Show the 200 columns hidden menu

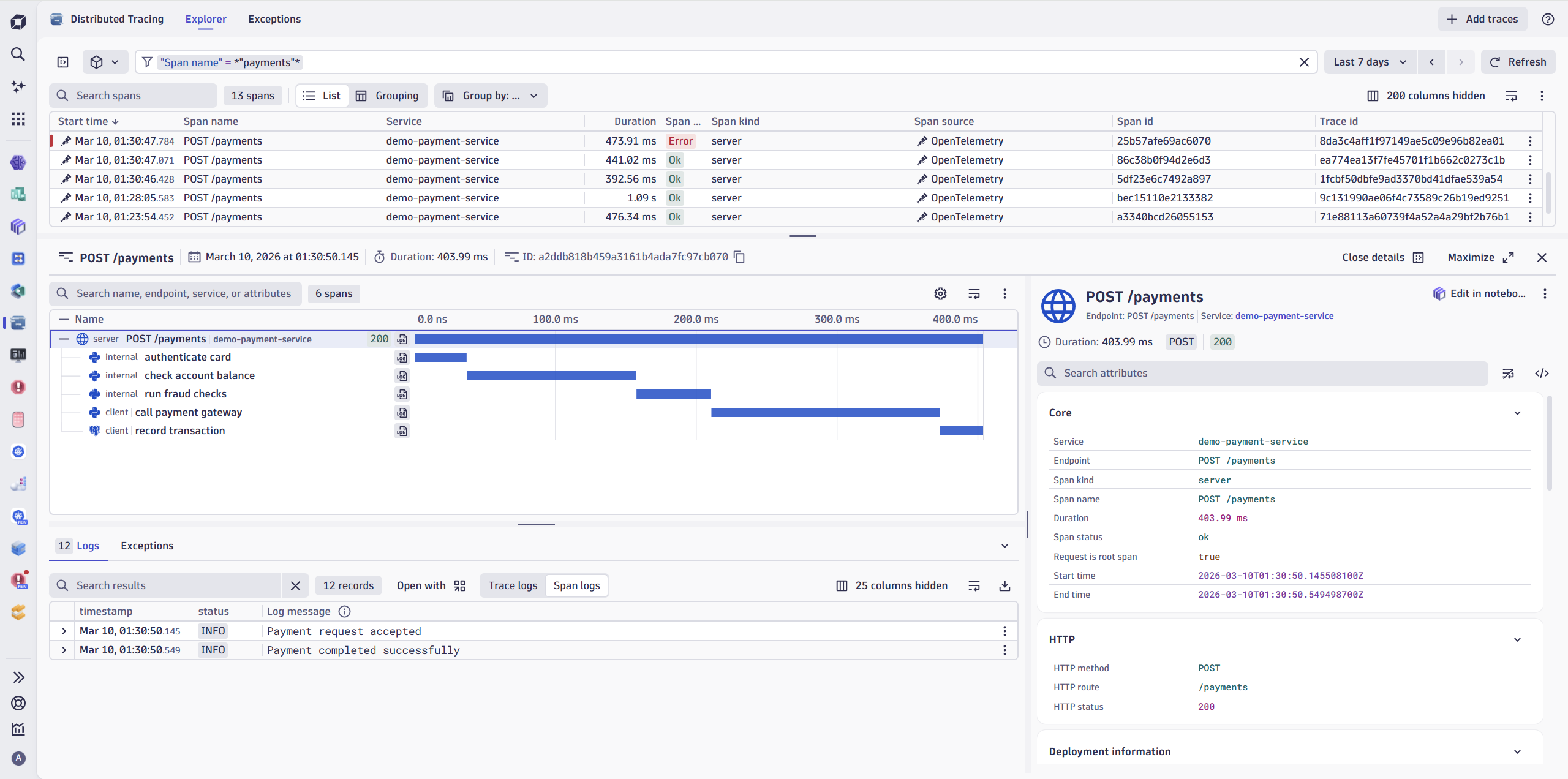click(x=1426, y=96)
